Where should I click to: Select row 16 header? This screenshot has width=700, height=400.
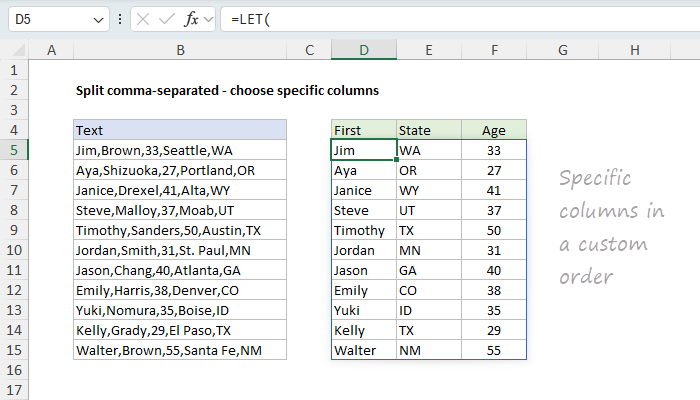(15, 370)
